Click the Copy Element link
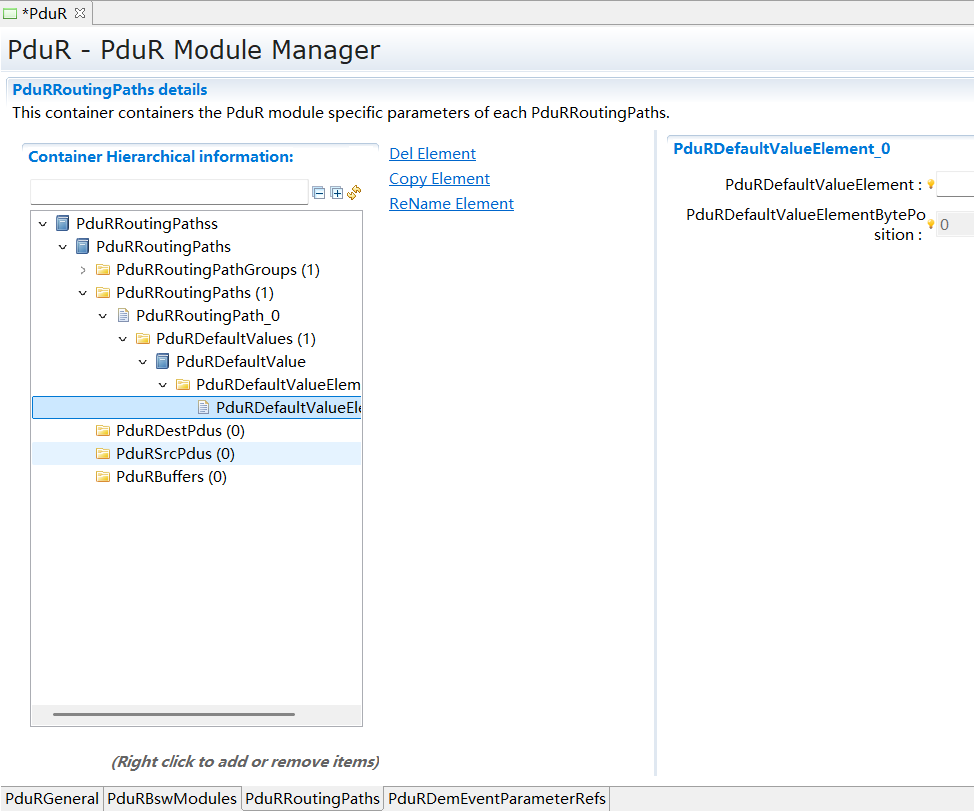 [439, 178]
